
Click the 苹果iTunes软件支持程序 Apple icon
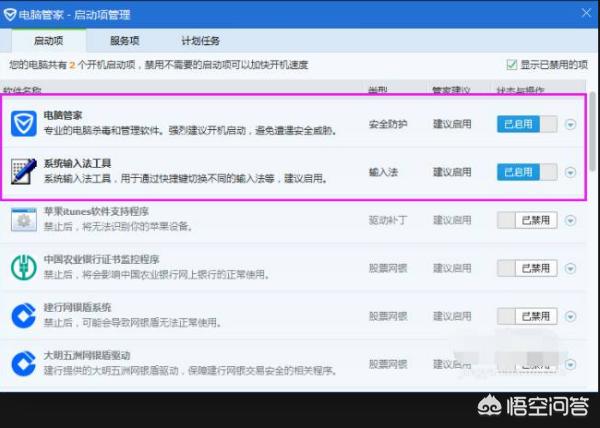click(22, 219)
